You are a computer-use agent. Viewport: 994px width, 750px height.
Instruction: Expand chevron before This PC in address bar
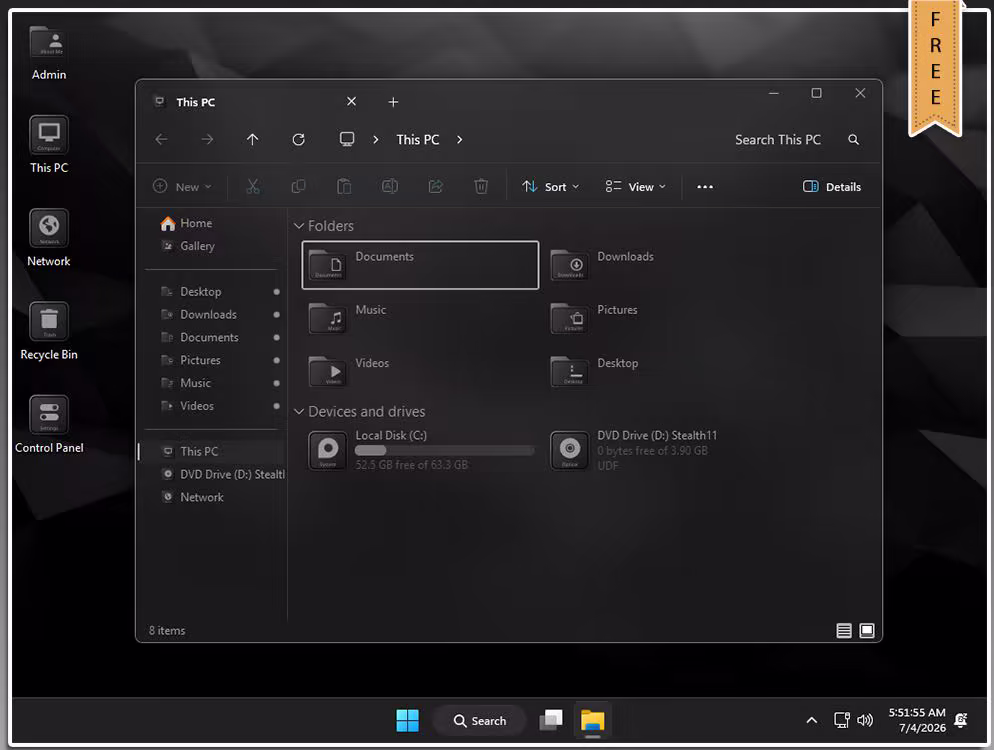click(x=376, y=139)
